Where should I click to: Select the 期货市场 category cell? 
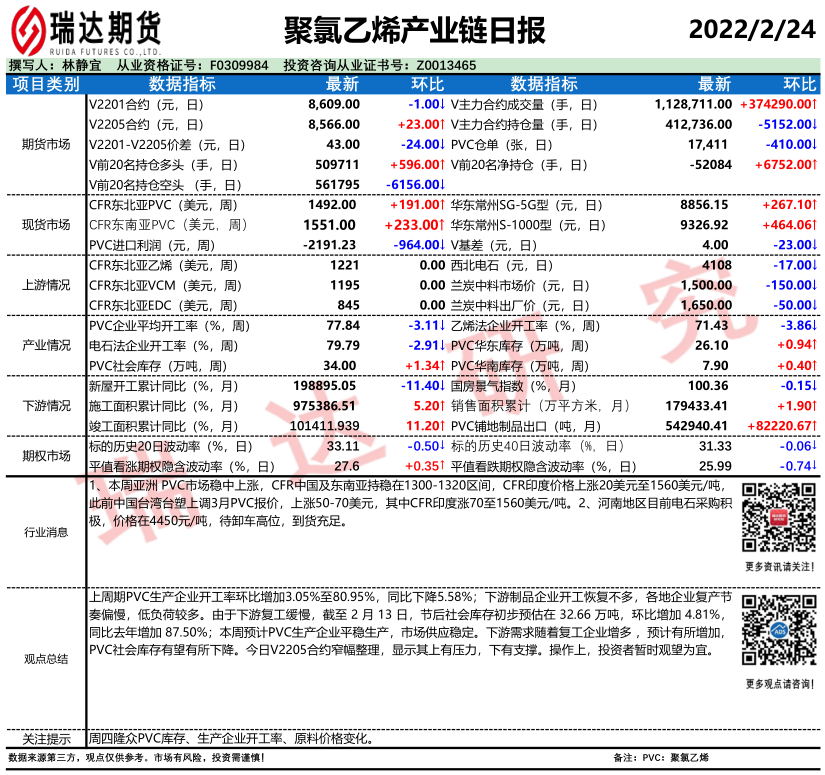pyautogui.click(x=46, y=144)
